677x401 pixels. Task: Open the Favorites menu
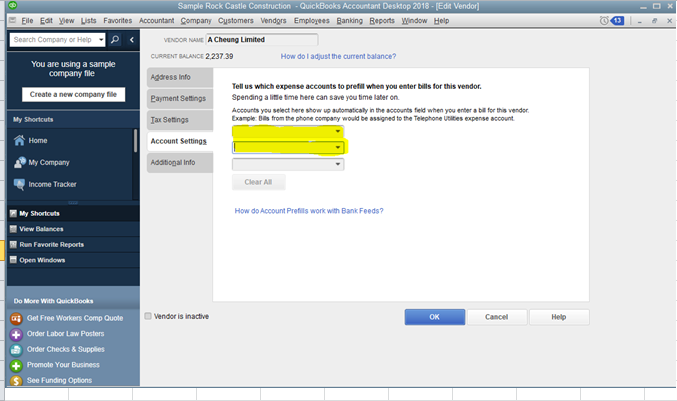pyautogui.click(x=117, y=21)
